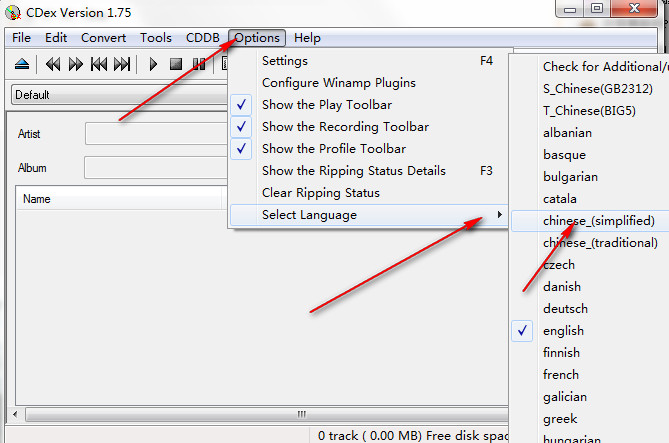This screenshot has width=669, height=443.
Task: Click the Album input field
Action: coord(156,167)
